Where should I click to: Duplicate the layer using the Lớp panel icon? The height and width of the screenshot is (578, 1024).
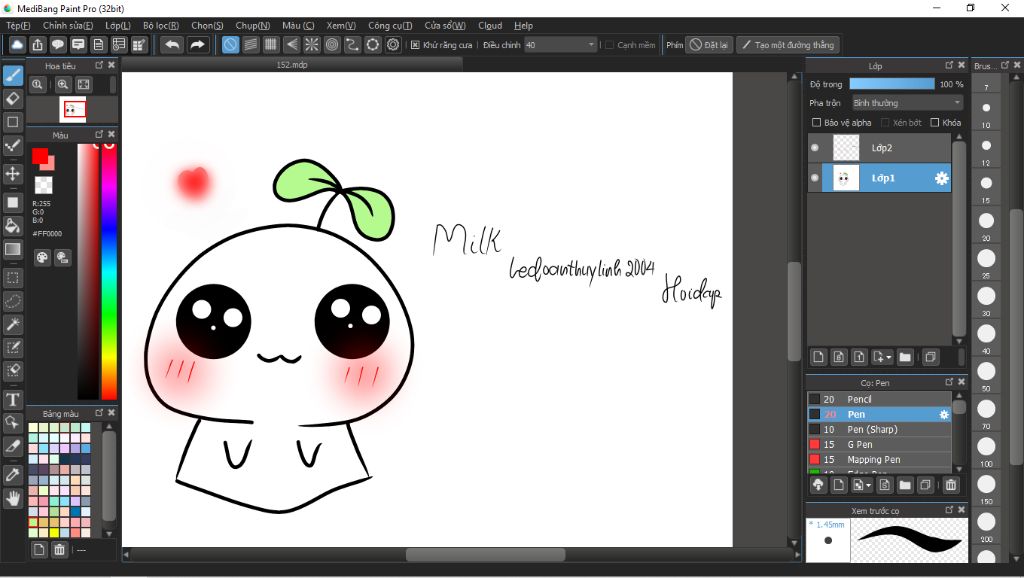[x=930, y=357]
